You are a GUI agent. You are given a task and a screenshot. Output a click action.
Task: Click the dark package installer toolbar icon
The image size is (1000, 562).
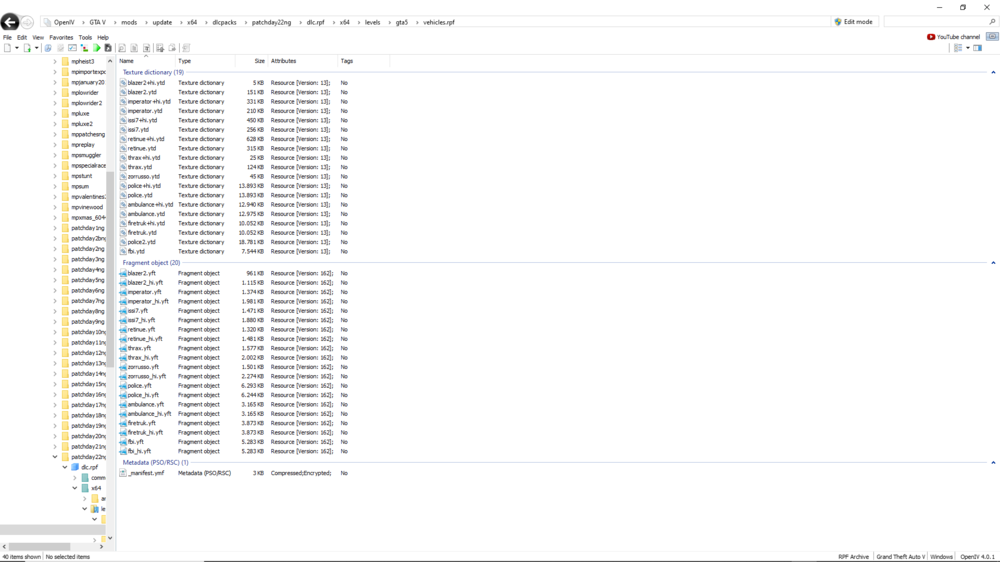coord(108,48)
